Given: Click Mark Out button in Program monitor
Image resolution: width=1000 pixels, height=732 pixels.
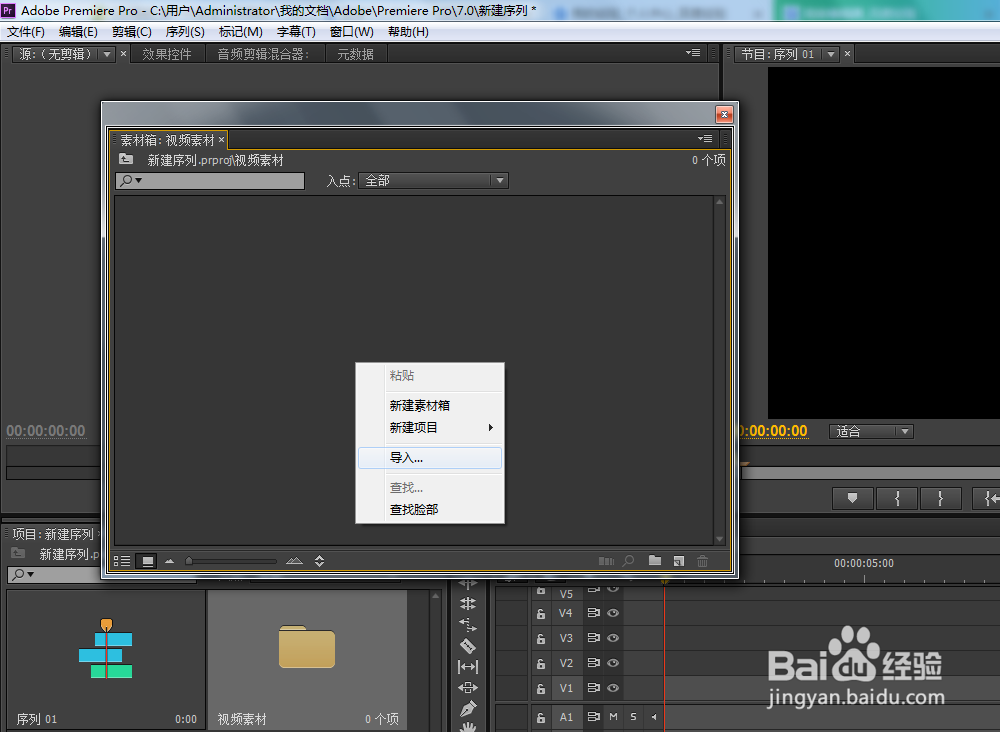Looking at the screenshot, I should tap(941, 498).
